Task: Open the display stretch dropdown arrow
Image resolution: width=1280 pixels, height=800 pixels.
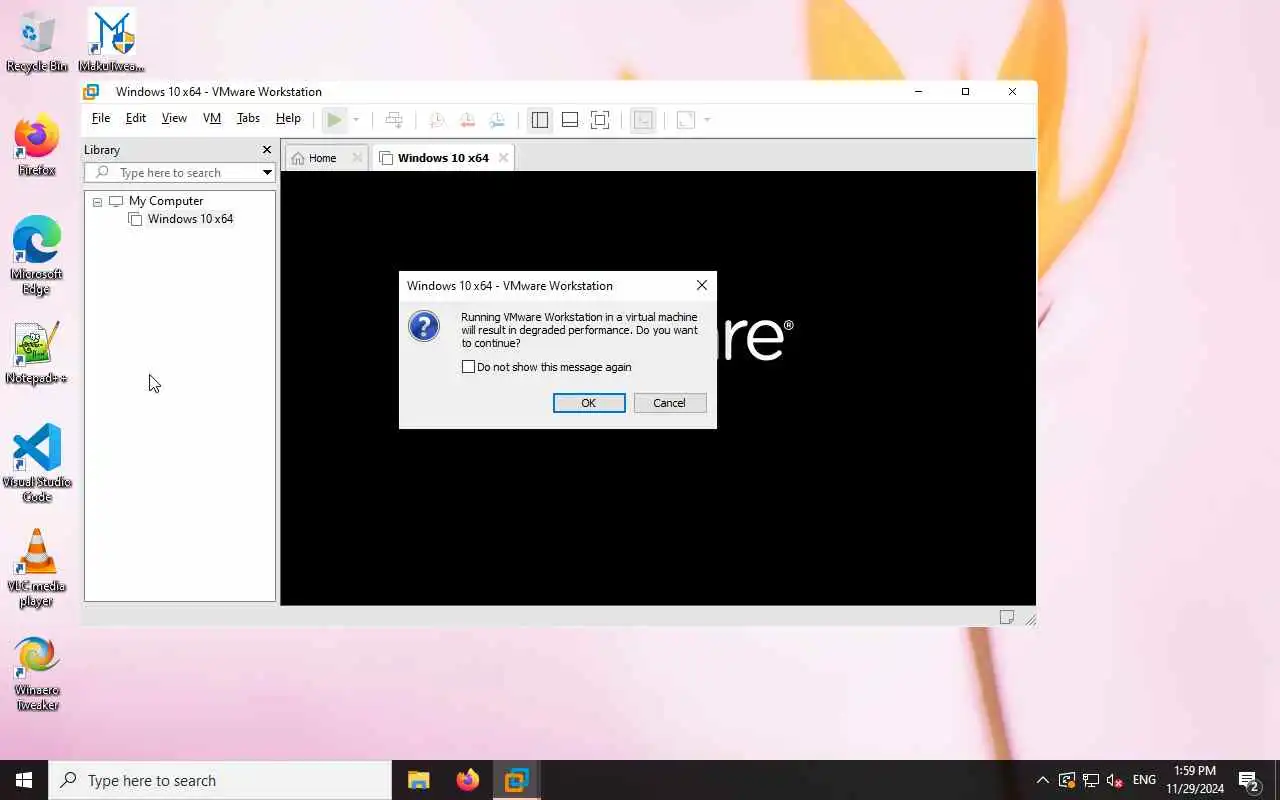Action: tap(707, 120)
